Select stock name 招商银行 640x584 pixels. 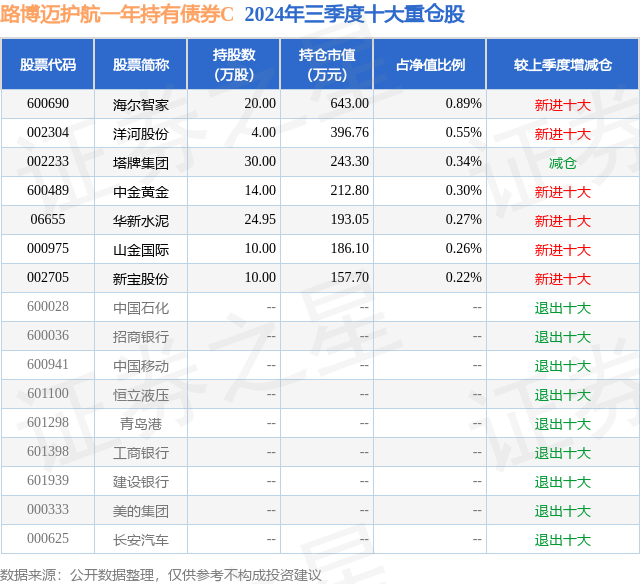tap(141, 337)
